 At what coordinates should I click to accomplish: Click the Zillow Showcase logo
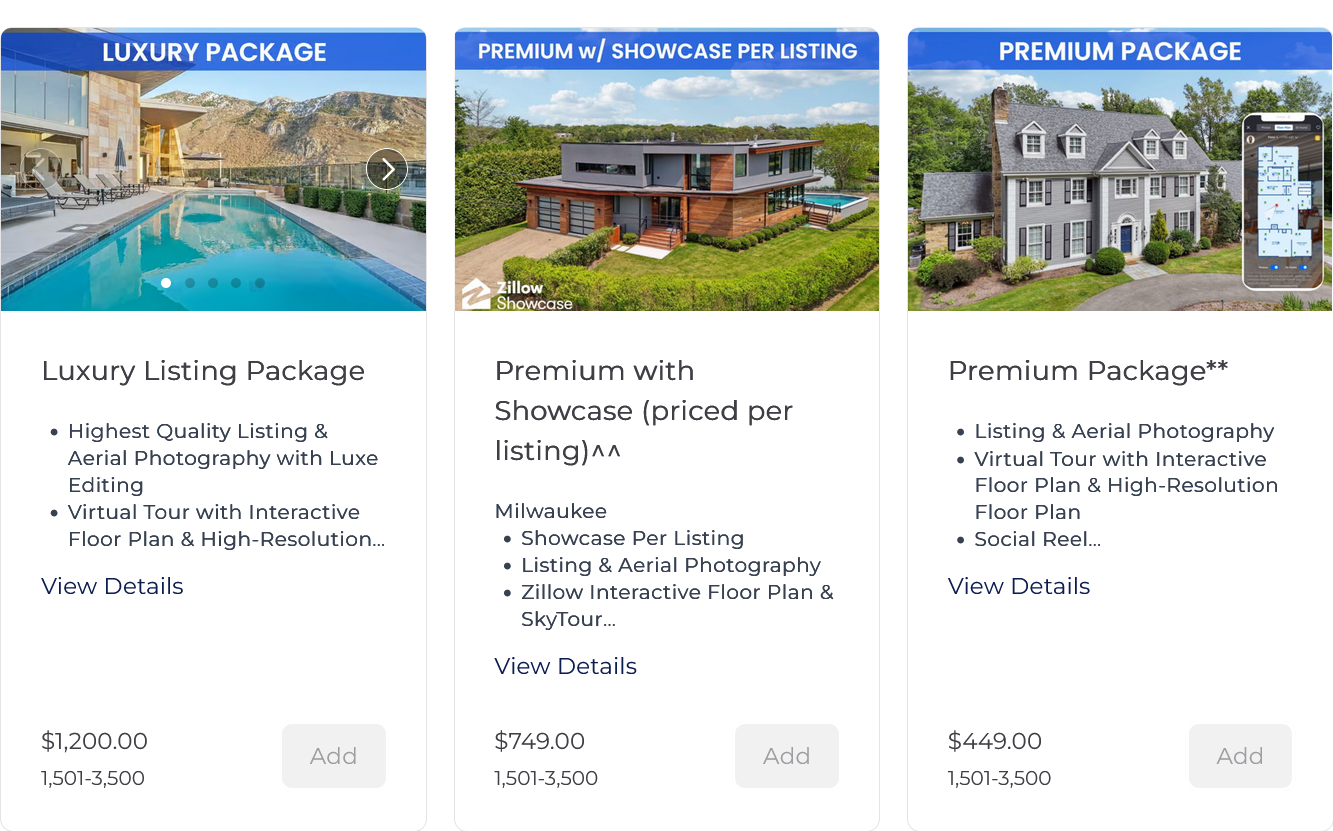[x=517, y=295]
